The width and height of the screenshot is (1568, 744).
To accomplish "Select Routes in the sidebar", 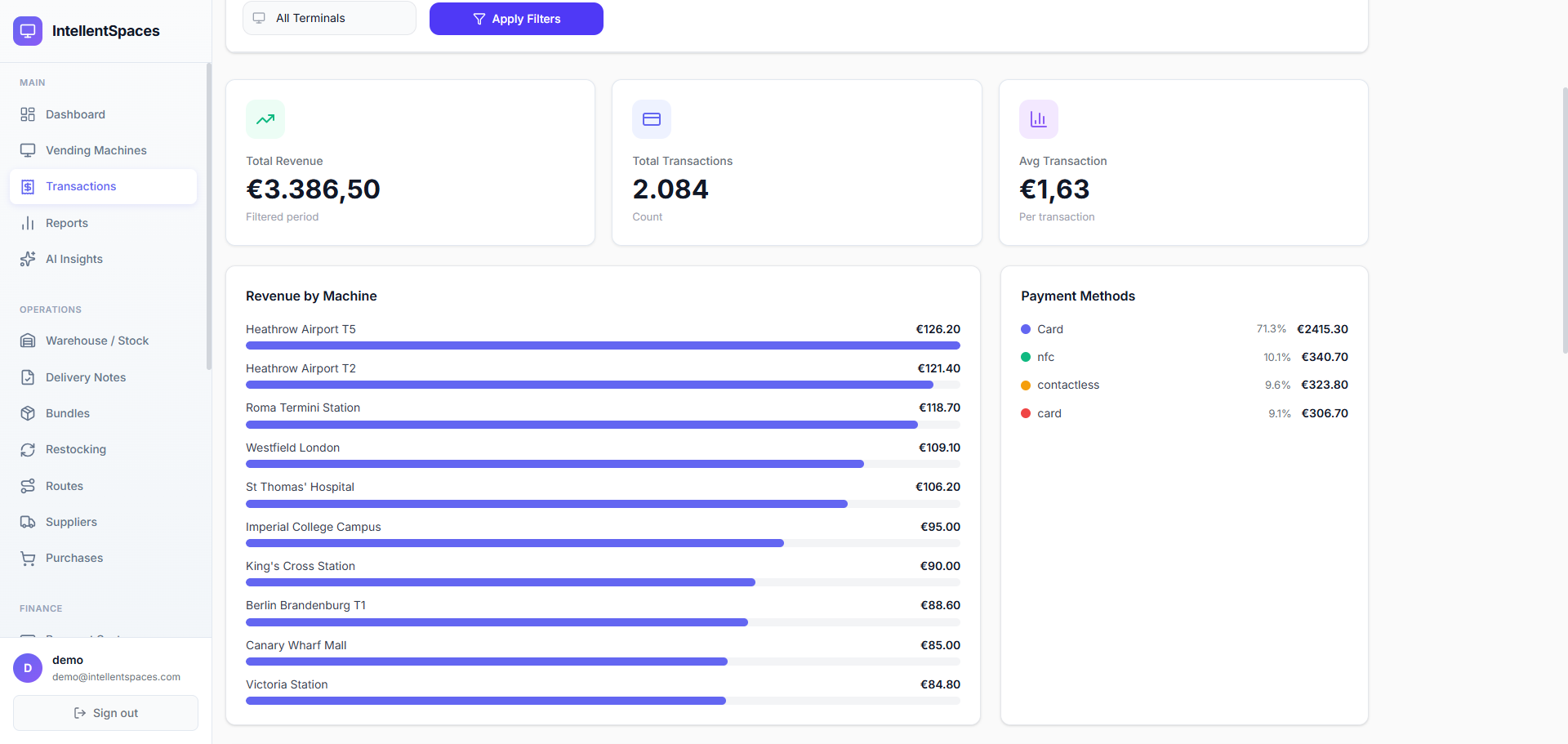I will 103,486.
